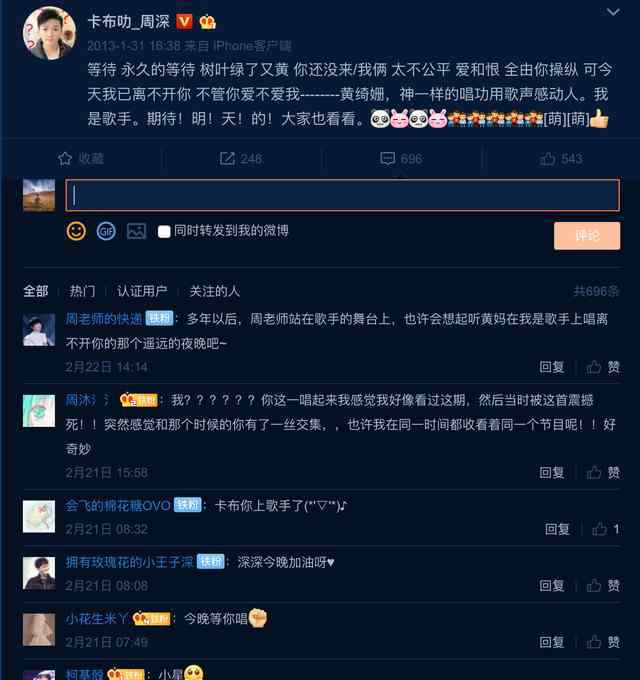Open comments via the 696 comment icon
The image size is (640, 680).
[387, 159]
